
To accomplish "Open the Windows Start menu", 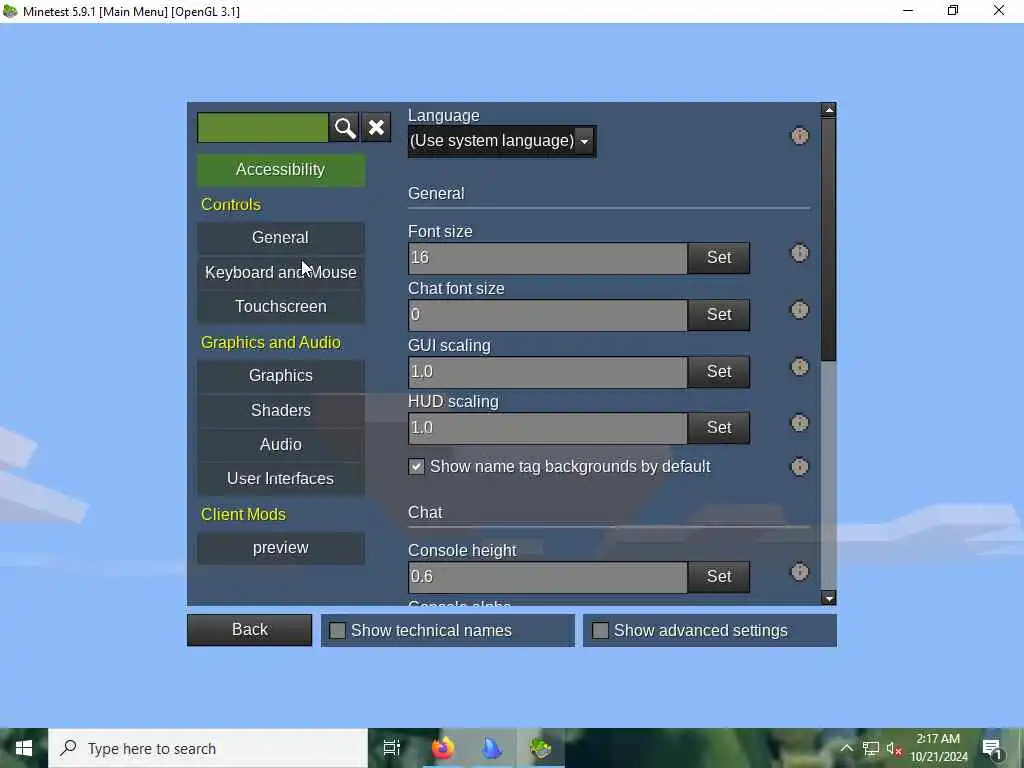I will pyautogui.click(x=24, y=748).
